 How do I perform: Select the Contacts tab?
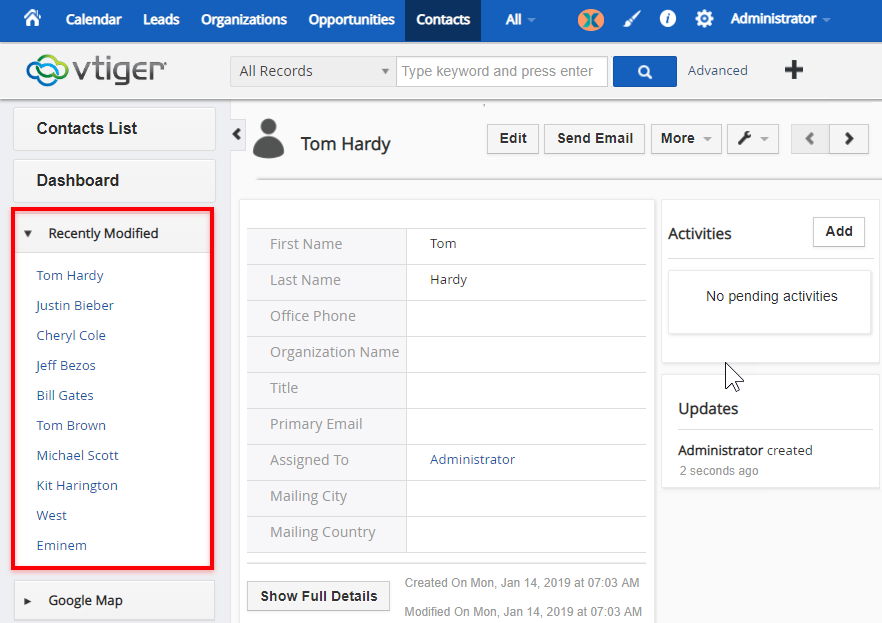(443, 20)
